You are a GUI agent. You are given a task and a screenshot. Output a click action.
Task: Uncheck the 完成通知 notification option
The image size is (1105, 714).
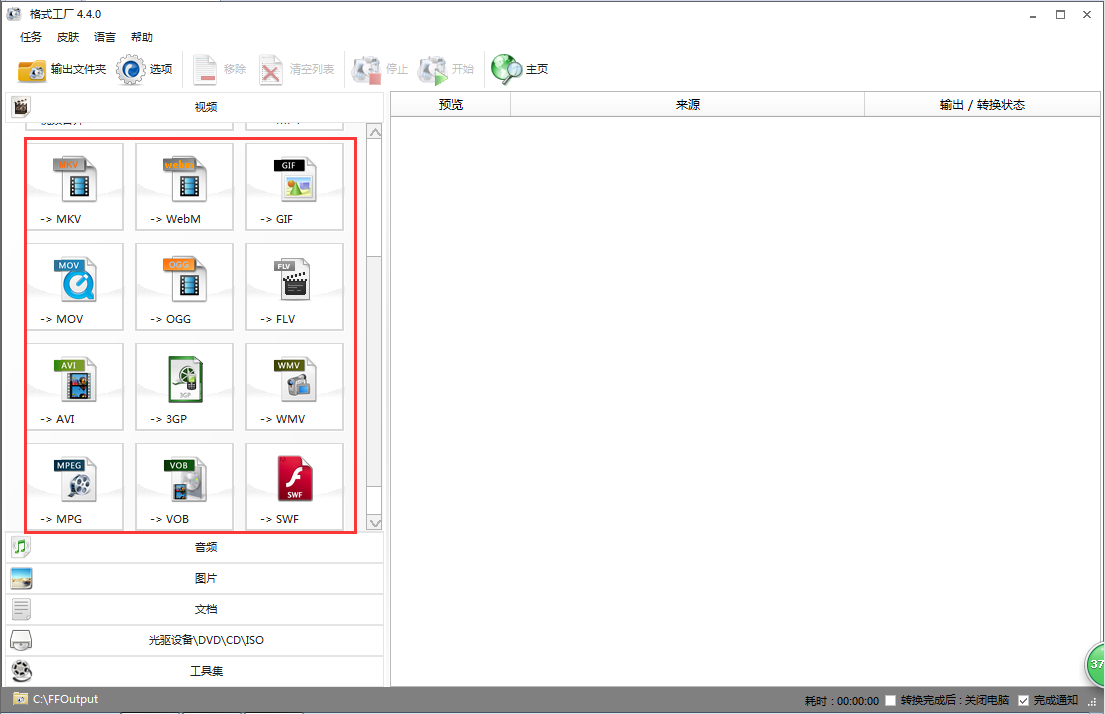click(1022, 700)
